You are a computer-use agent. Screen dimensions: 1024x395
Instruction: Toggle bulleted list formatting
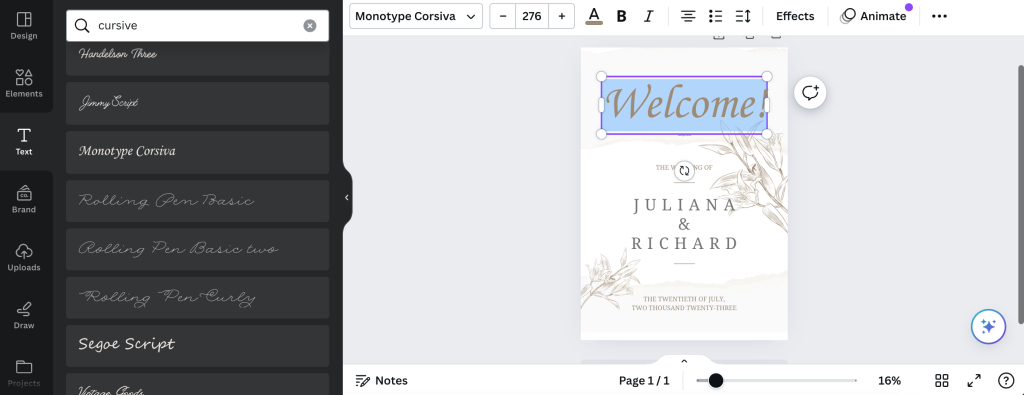pos(716,16)
